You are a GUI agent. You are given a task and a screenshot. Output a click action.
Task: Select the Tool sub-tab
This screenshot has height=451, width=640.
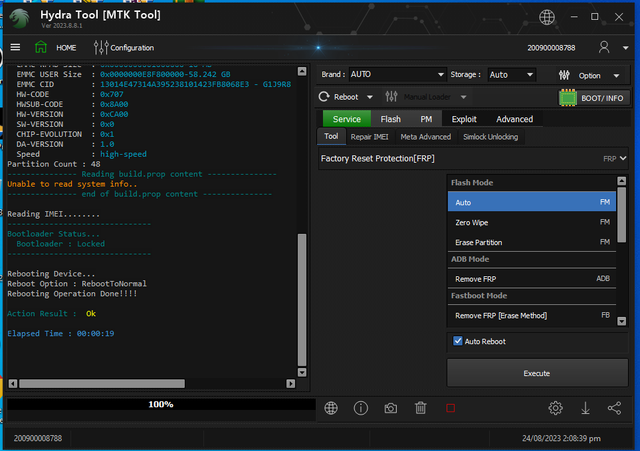pos(331,136)
